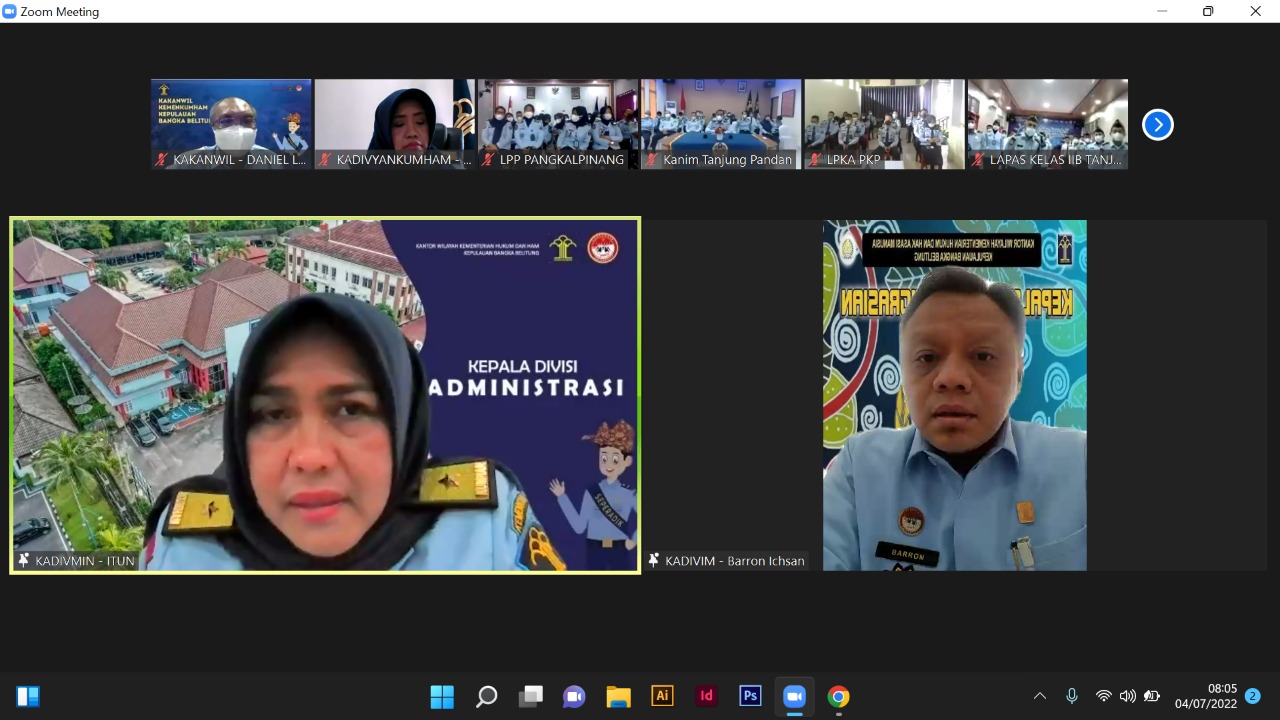Open Google Chrome from the taskbar
The height and width of the screenshot is (720, 1280).
click(x=838, y=697)
